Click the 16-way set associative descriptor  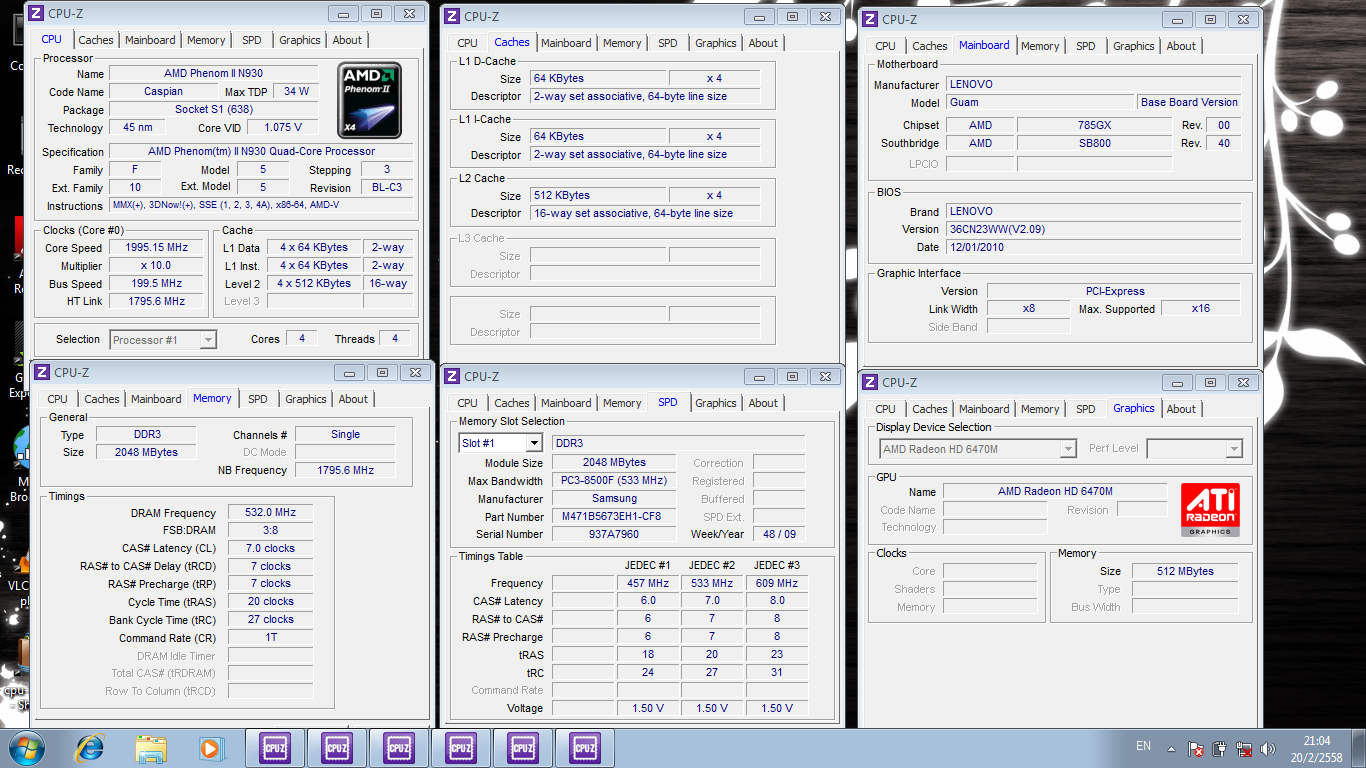point(645,214)
